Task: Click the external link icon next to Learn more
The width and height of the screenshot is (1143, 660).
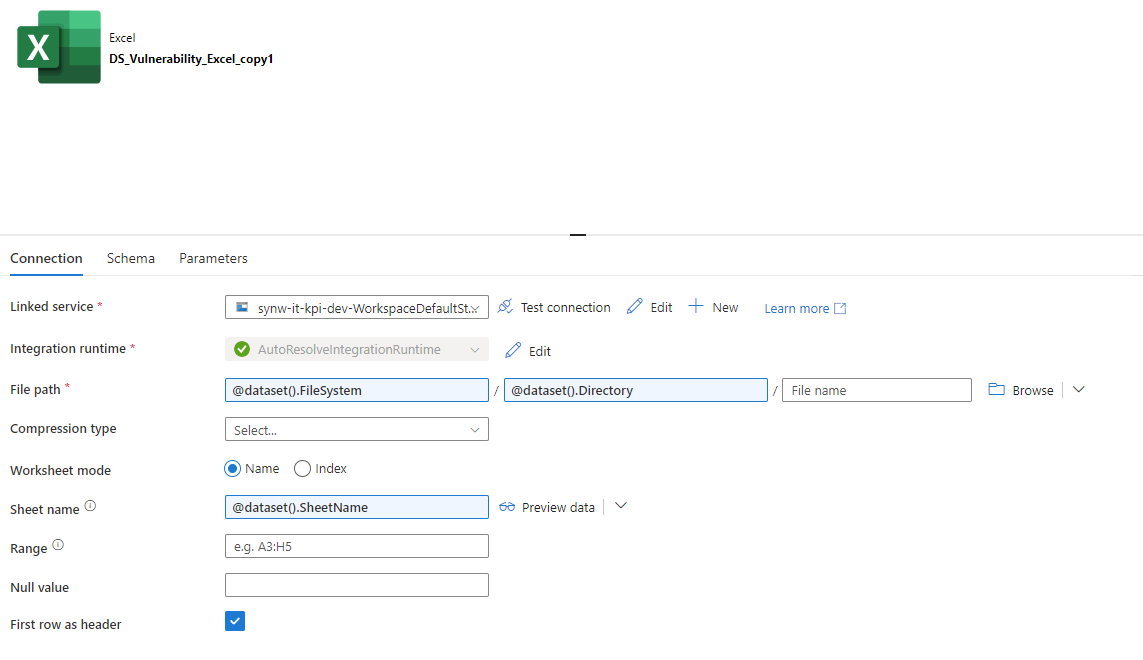Action: 840,308
